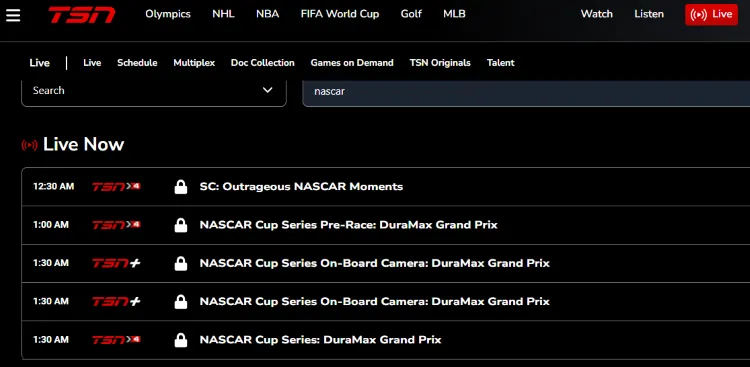Go to the TSN logo homepage
This screenshot has height=367, width=750.
coord(82,15)
